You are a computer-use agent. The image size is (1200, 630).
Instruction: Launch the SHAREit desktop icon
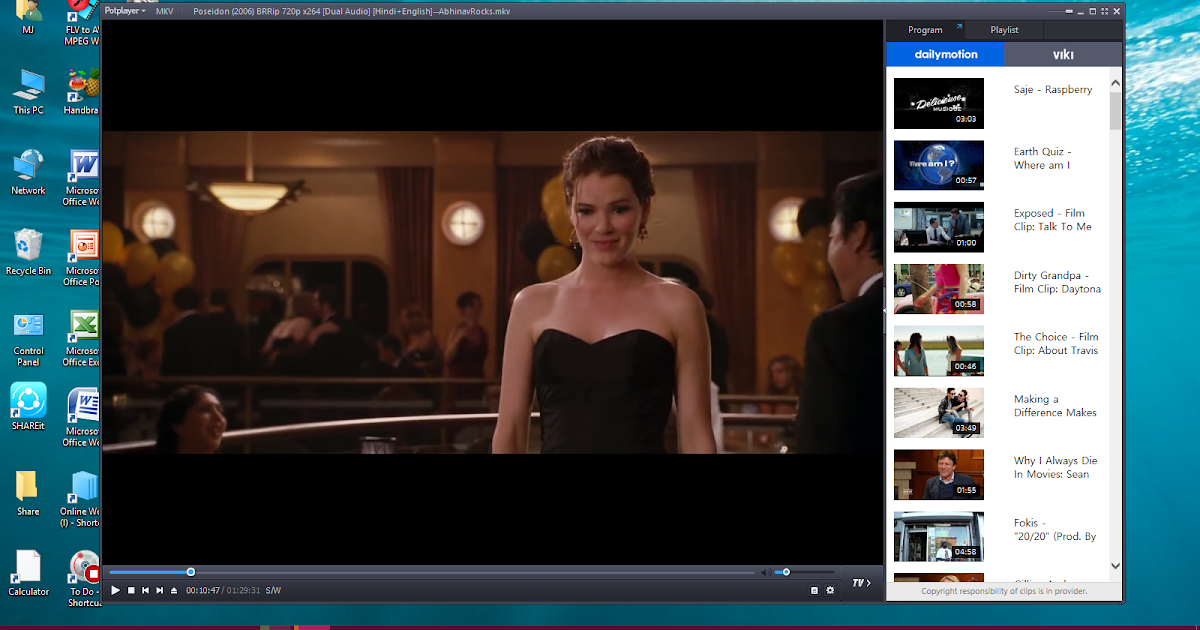point(28,407)
